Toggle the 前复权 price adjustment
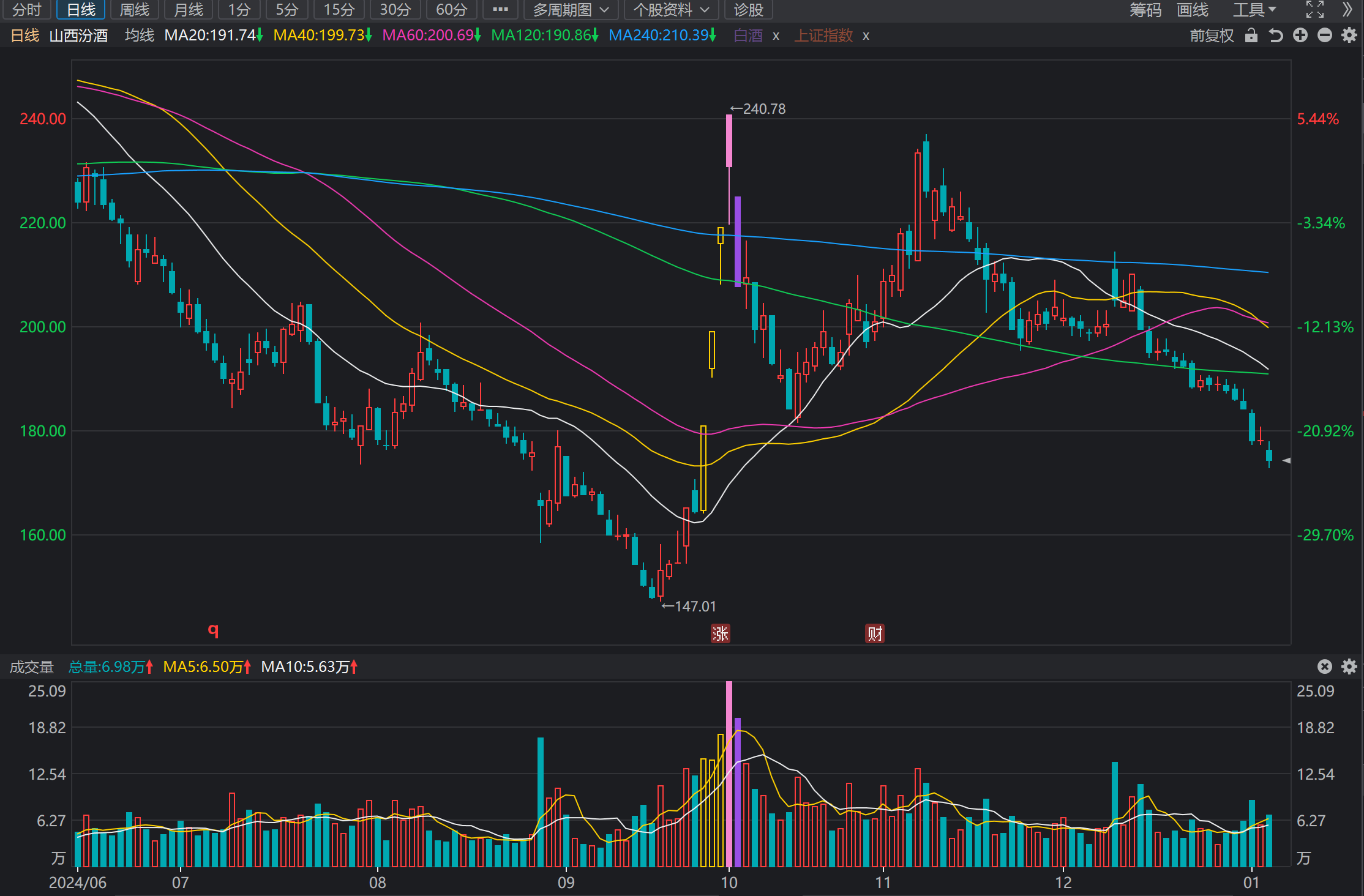 pos(1212,35)
